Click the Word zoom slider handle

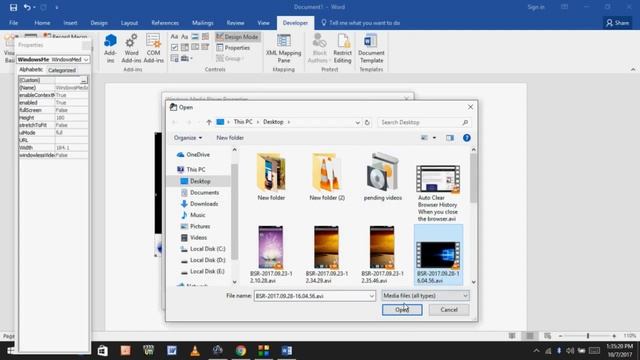tap(588, 336)
